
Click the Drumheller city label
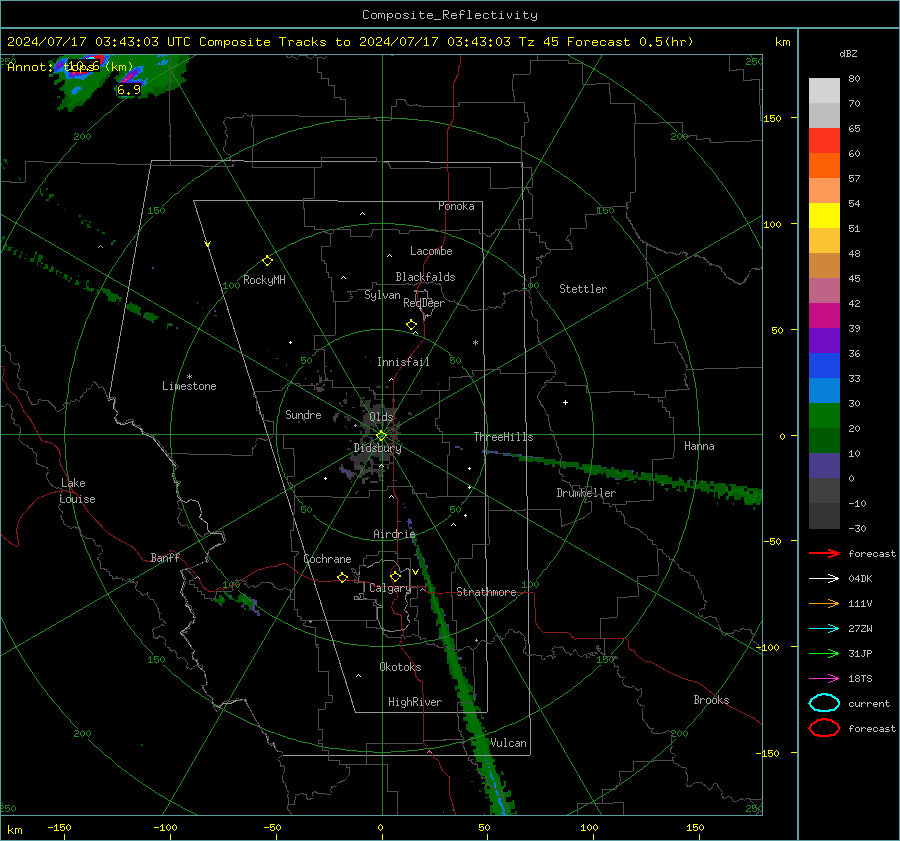[x=586, y=493]
